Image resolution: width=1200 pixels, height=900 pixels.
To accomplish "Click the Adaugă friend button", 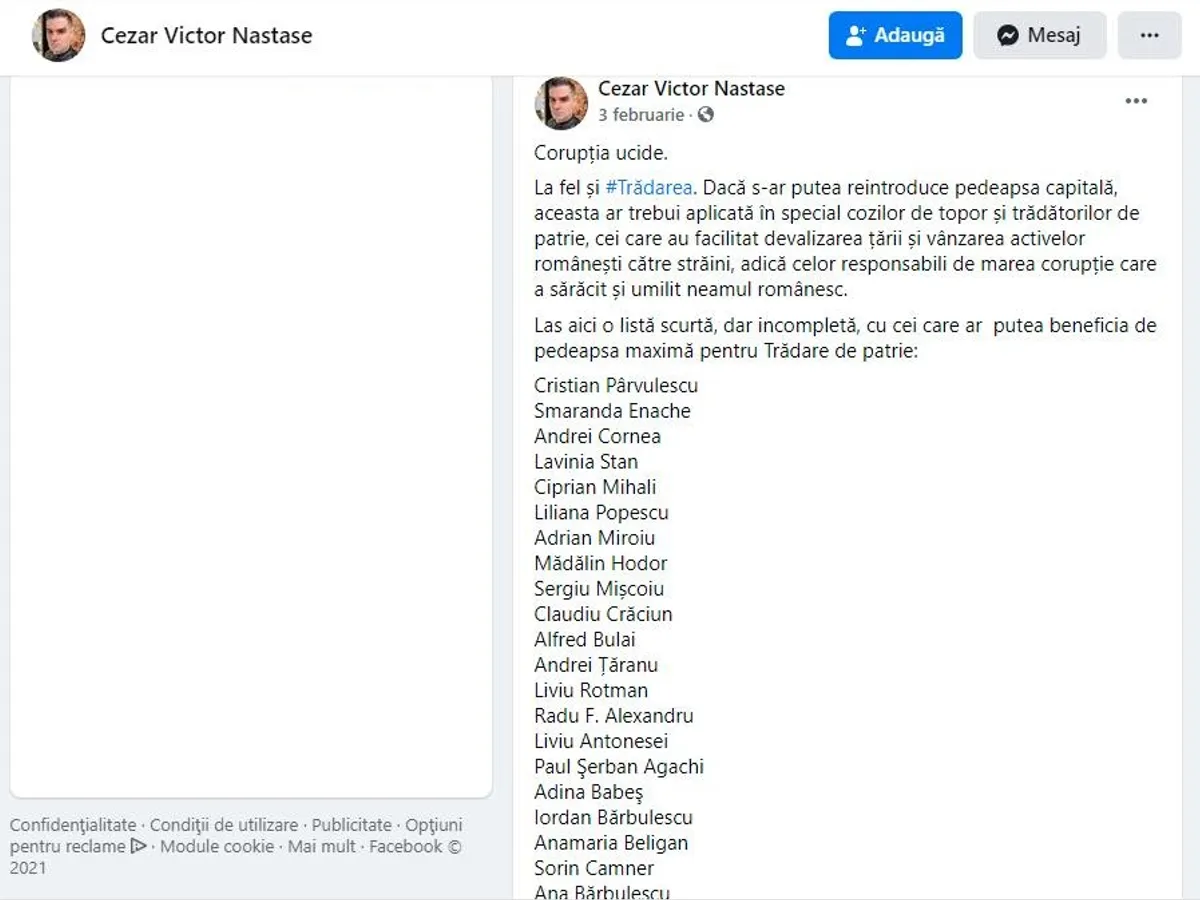I will tap(895, 36).
